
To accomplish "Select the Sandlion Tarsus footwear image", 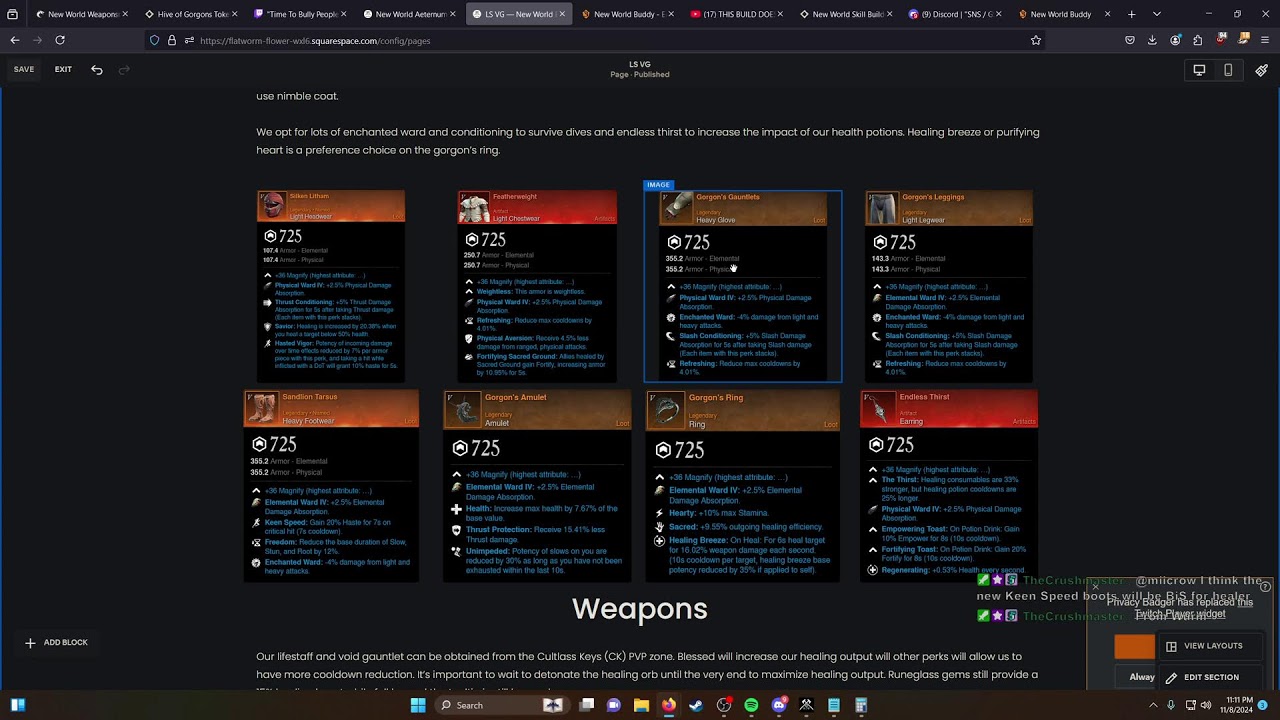I will 331,486.
